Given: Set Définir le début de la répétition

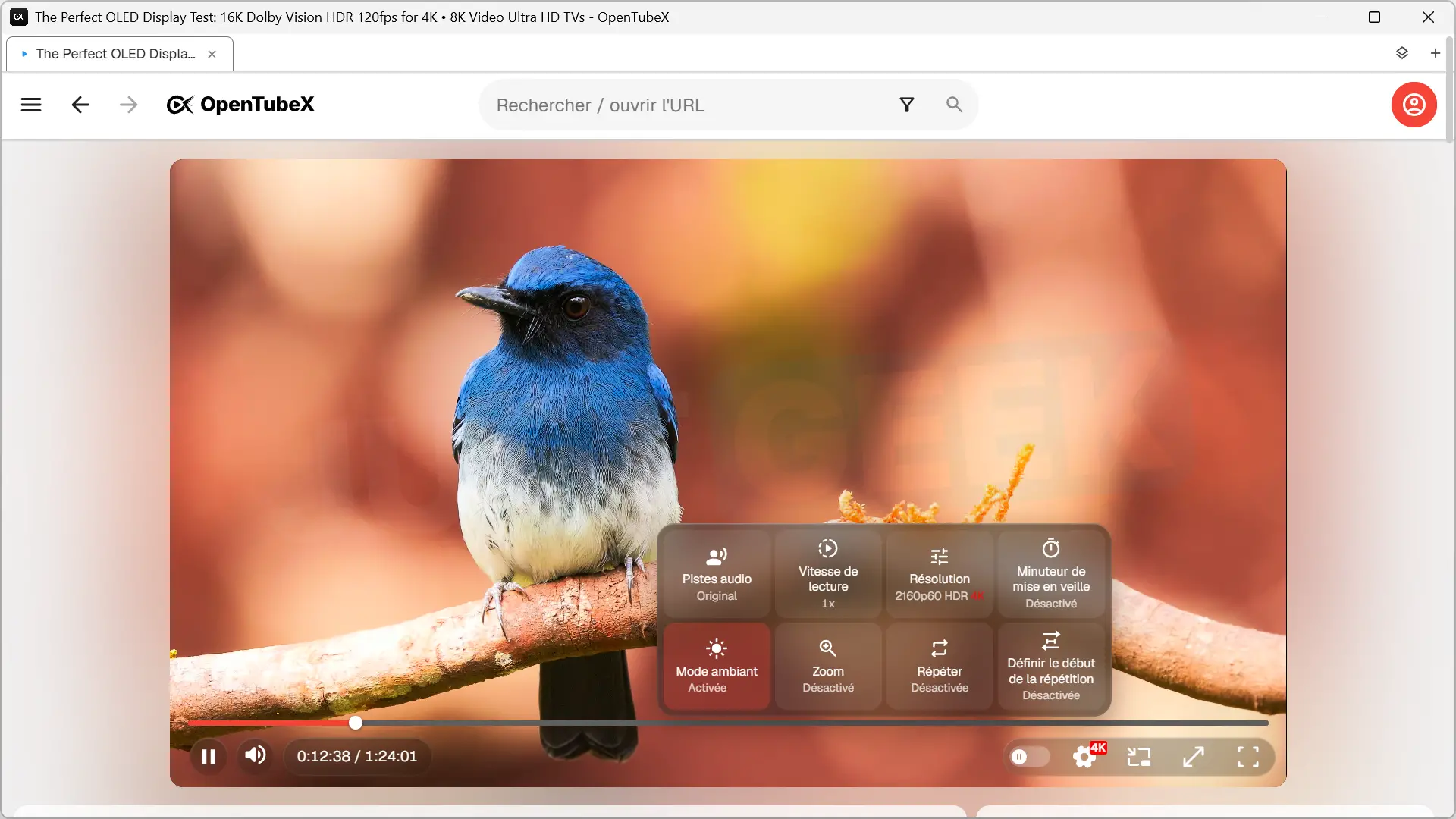Looking at the screenshot, I should point(1051,667).
